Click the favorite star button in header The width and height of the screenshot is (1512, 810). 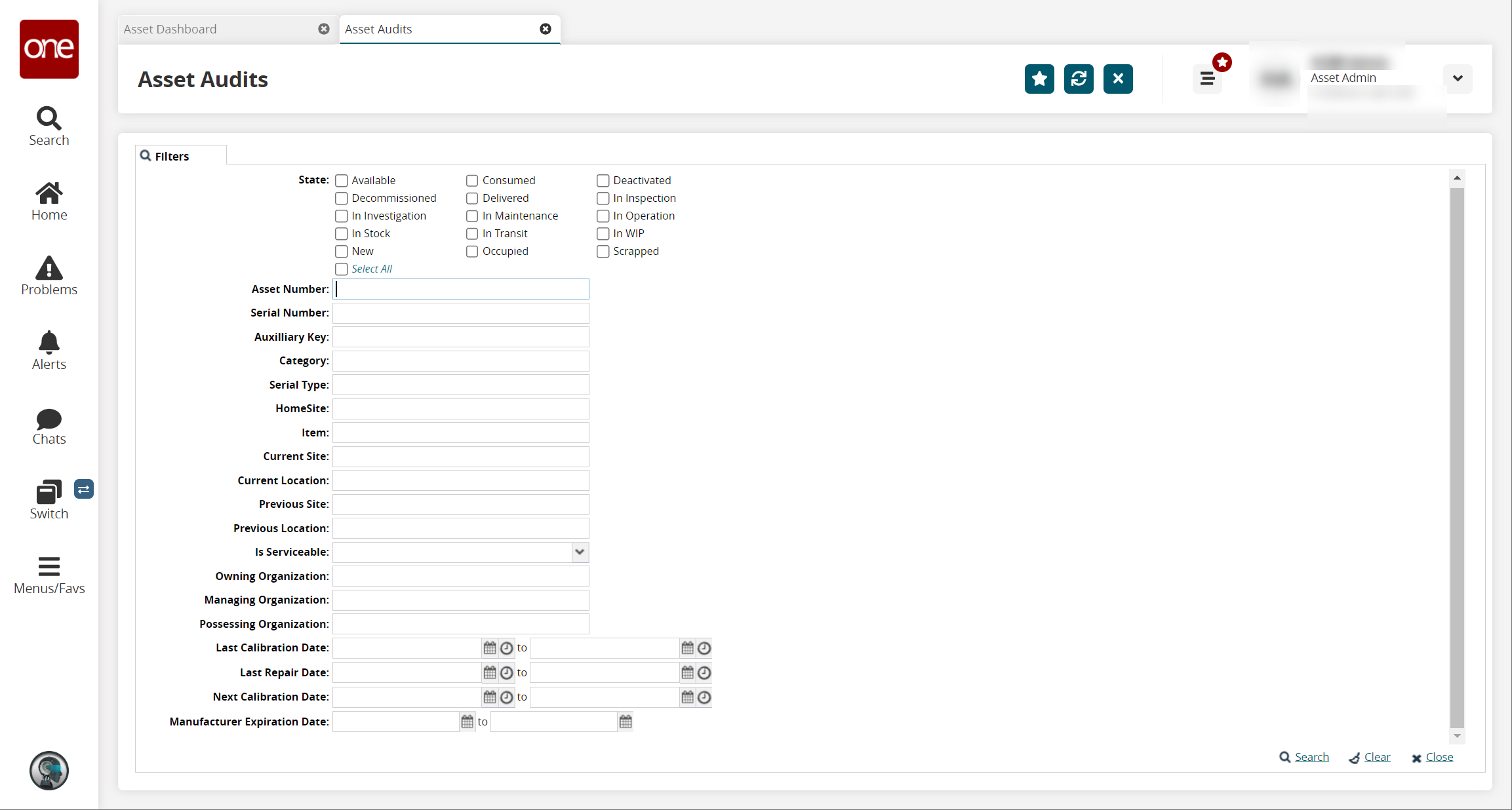click(1039, 79)
